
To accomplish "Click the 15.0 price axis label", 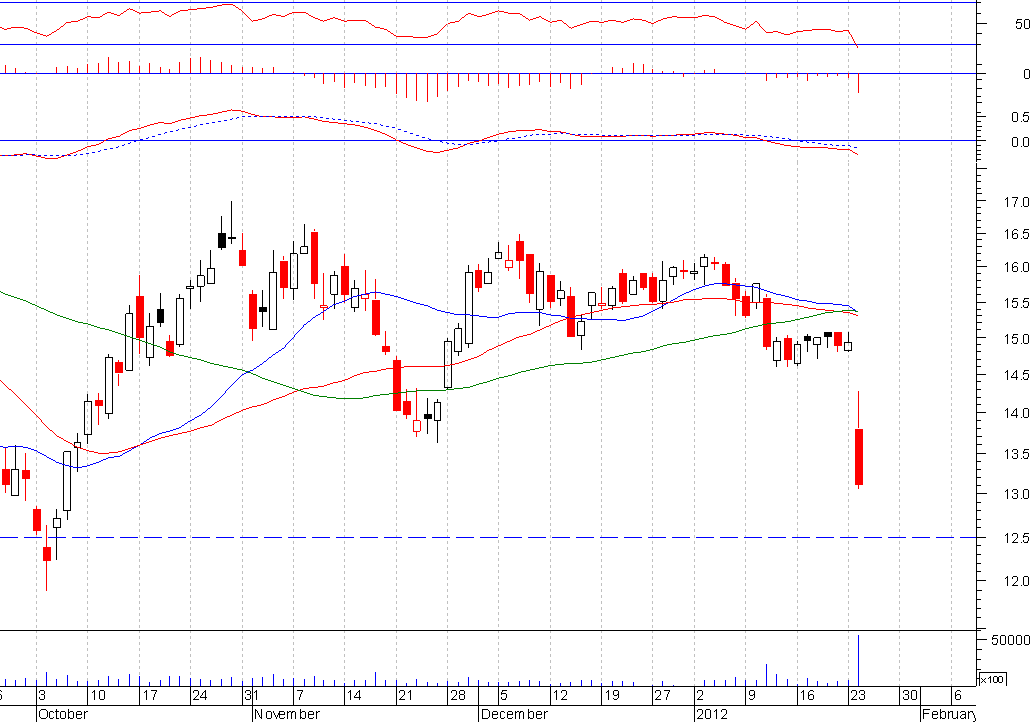I will click(x=1016, y=339).
